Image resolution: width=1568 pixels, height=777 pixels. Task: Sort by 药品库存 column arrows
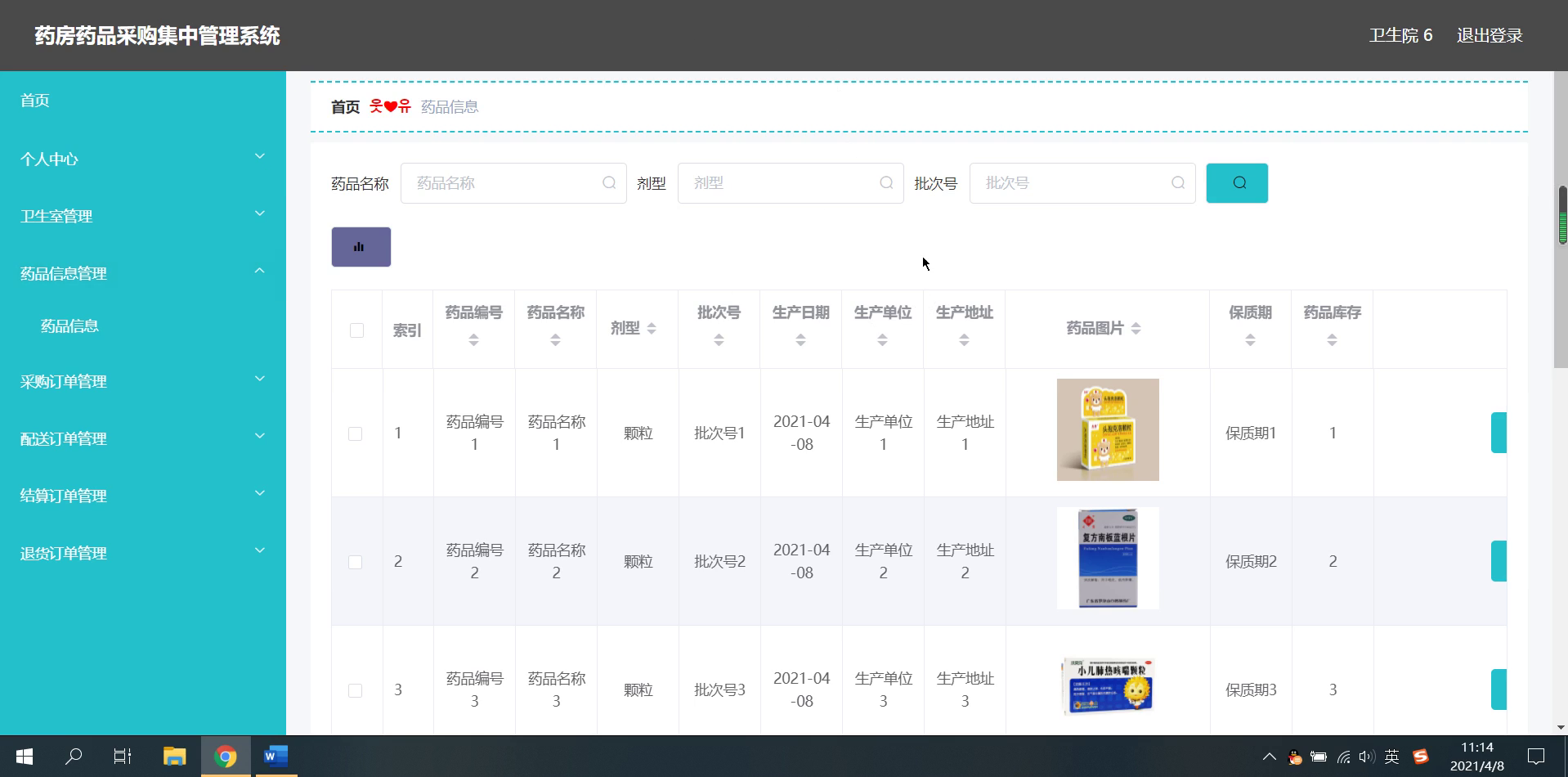(1332, 340)
